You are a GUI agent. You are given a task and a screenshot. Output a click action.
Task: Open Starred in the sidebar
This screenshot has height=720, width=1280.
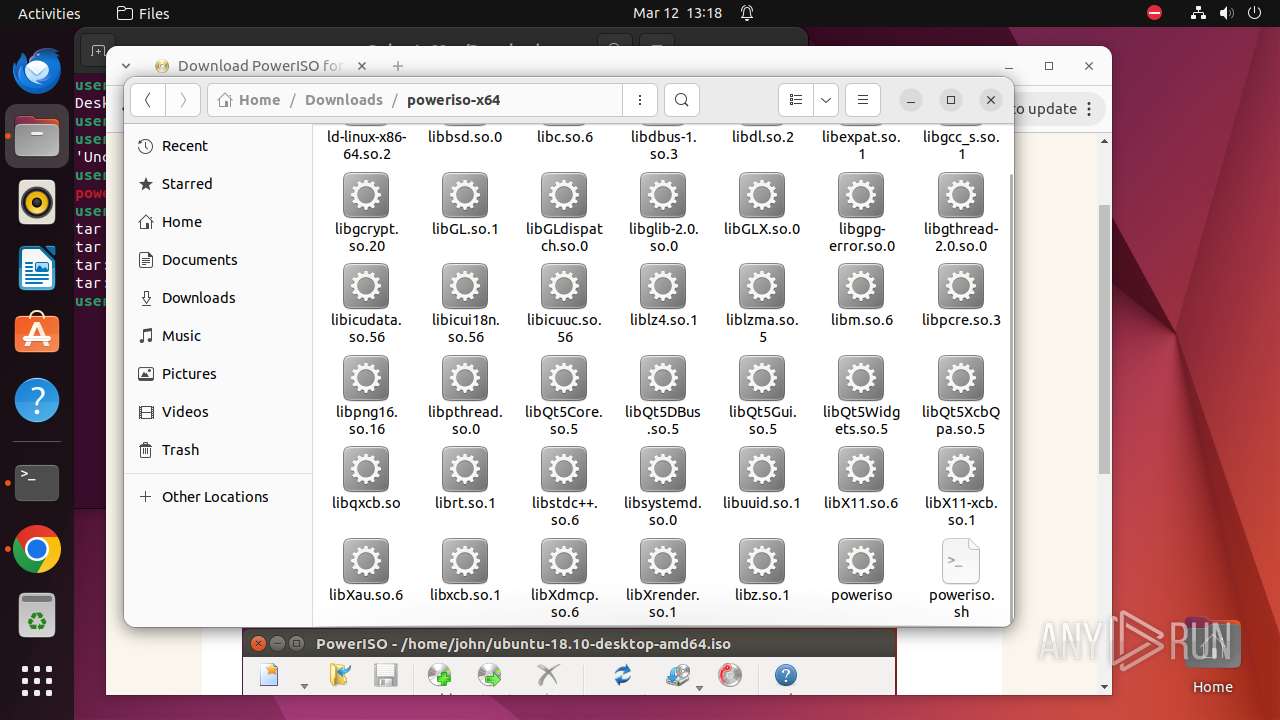218,184
